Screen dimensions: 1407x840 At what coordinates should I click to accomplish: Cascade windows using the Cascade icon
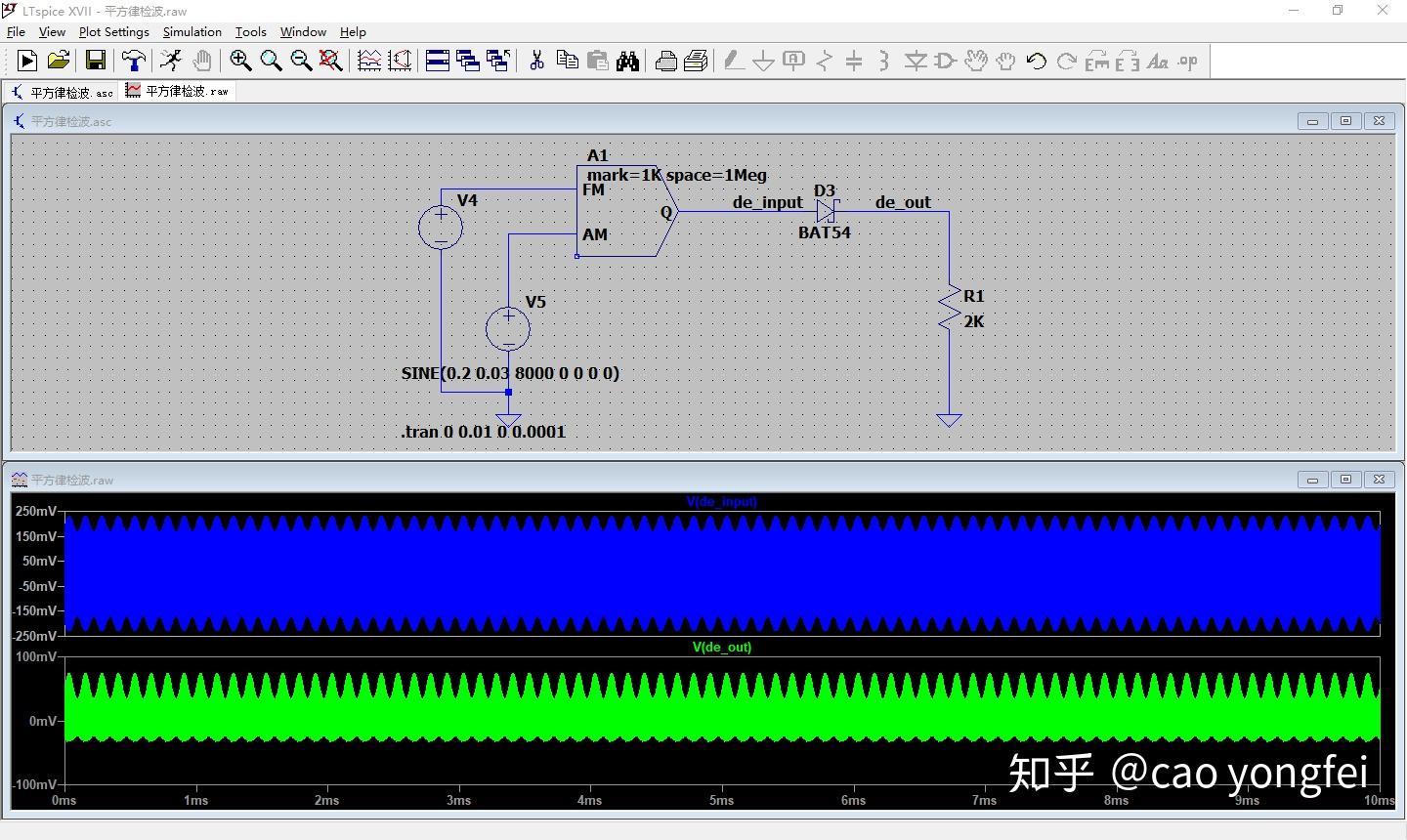pos(468,61)
